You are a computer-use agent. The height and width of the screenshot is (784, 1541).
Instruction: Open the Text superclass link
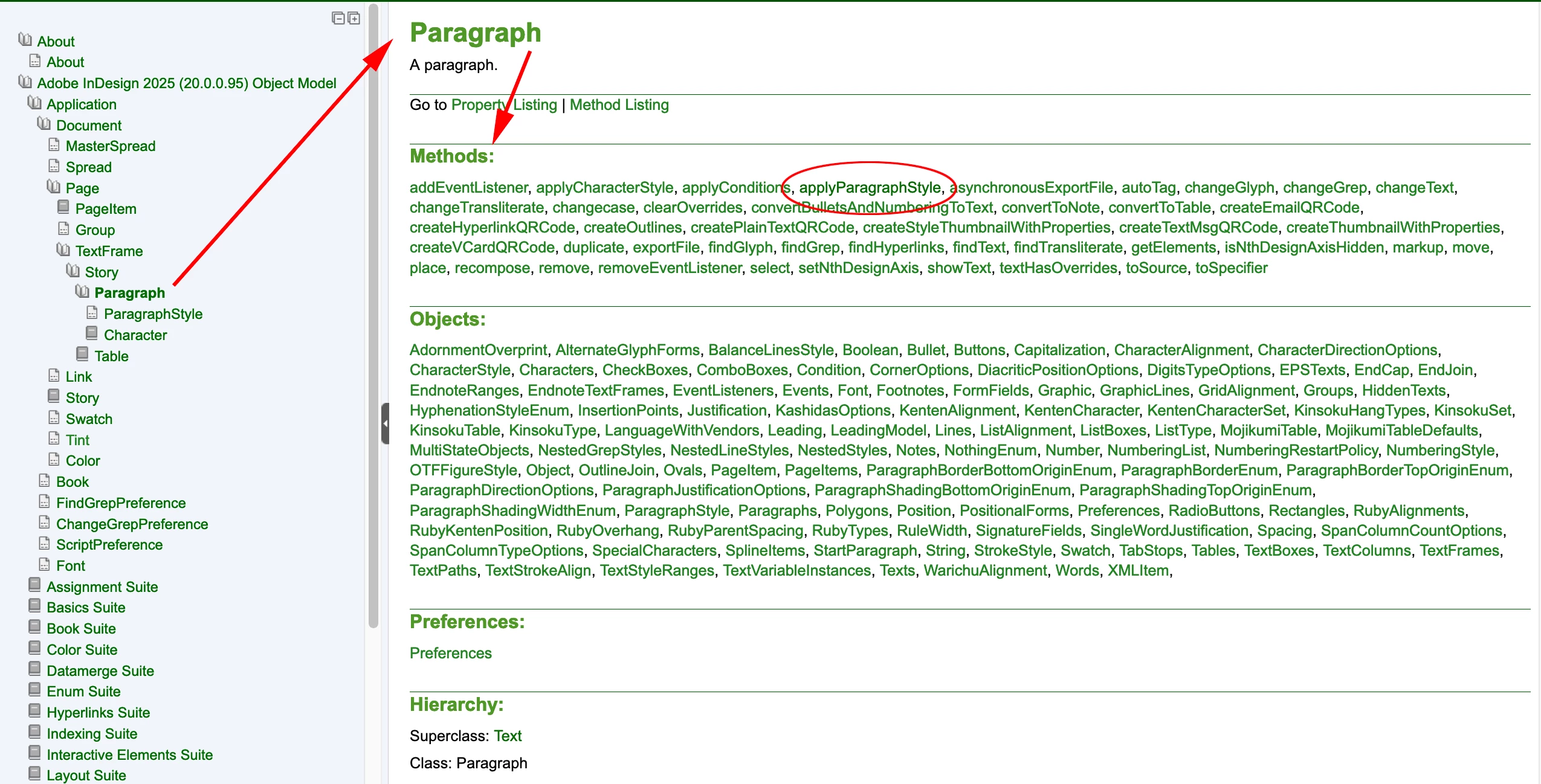(x=508, y=736)
